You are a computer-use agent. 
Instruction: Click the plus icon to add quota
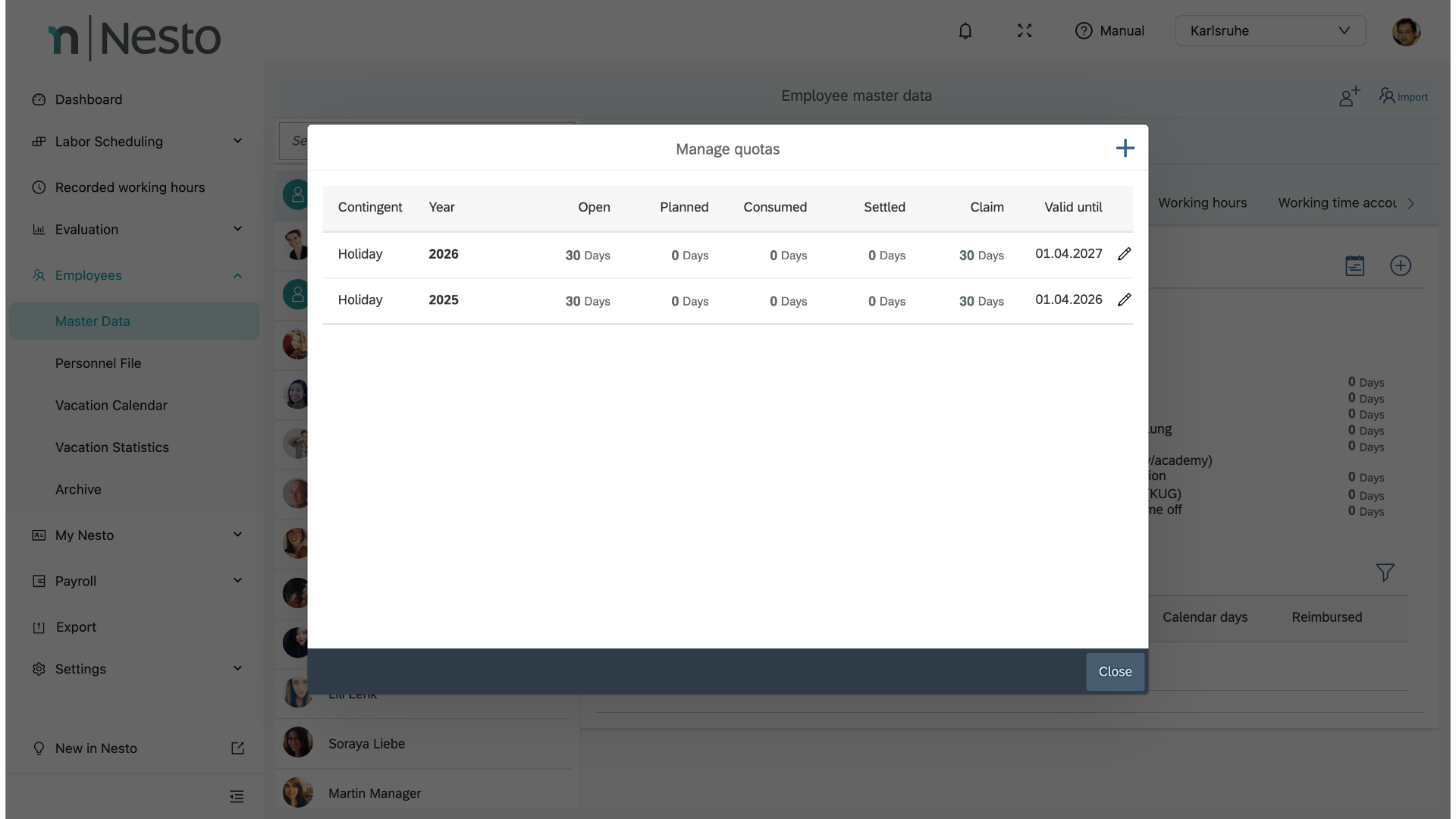1125,148
